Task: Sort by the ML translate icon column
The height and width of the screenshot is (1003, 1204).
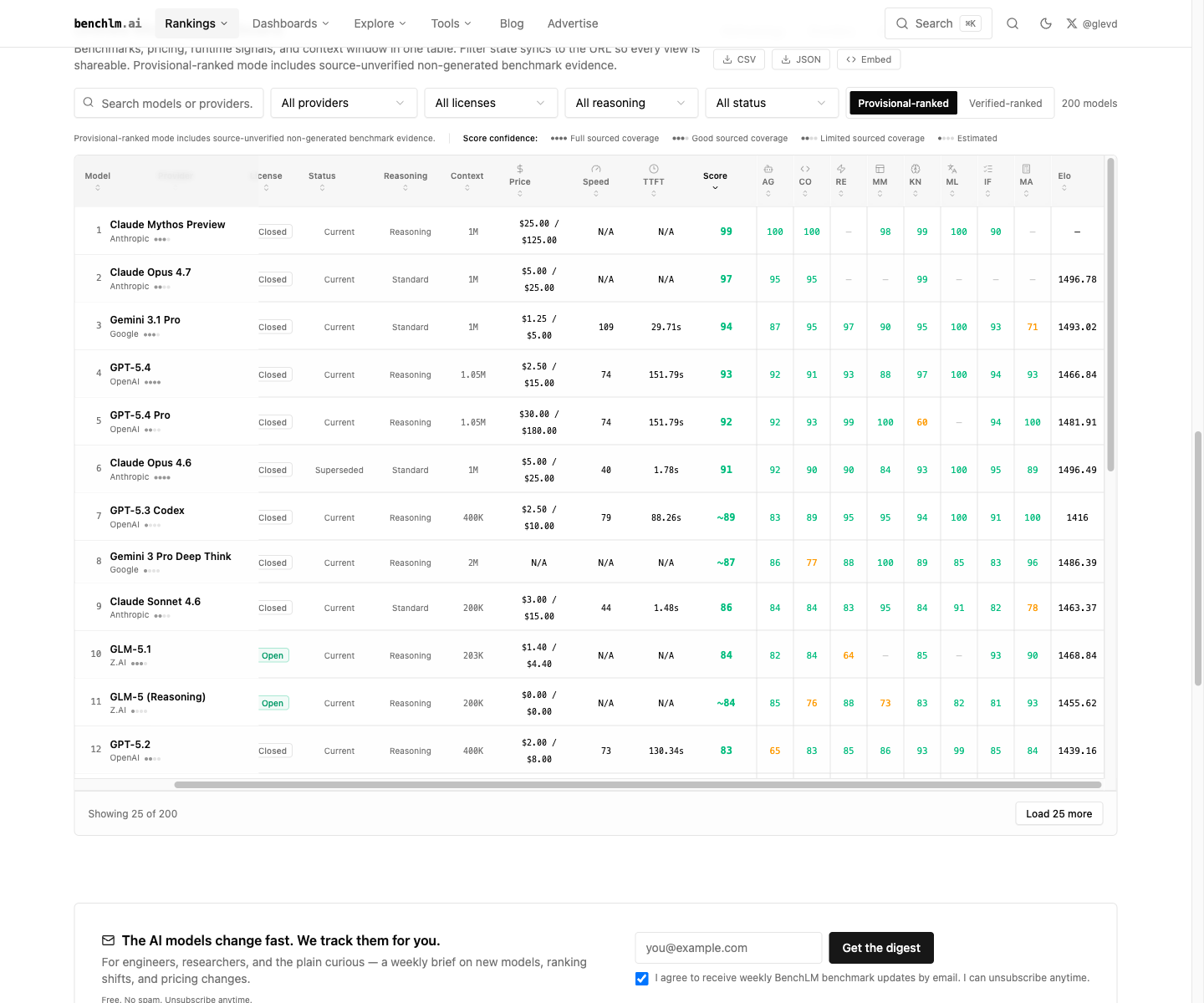Action: pos(951,181)
